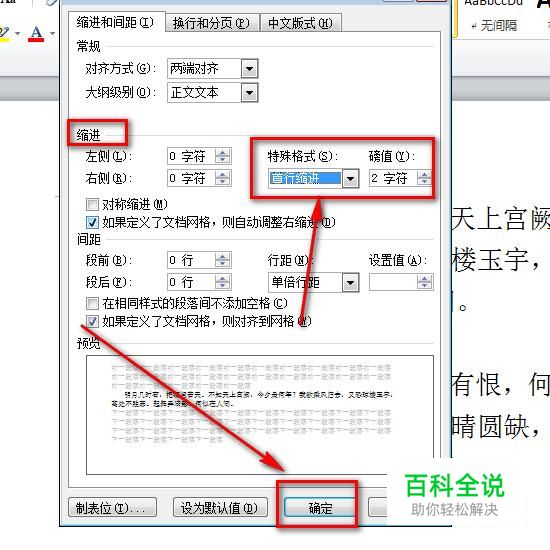This screenshot has width=550, height=550.
Task: Enable 在相同样式的段落间不添加空格 checkbox
Action: click(92, 303)
